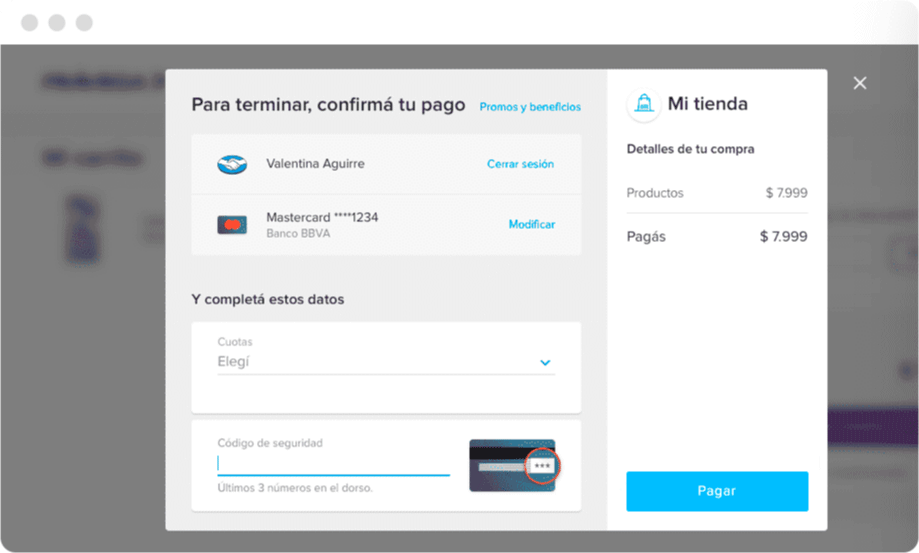Click the second gray window control dot
This screenshot has height=553, width=919.
(x=57, y=22)
